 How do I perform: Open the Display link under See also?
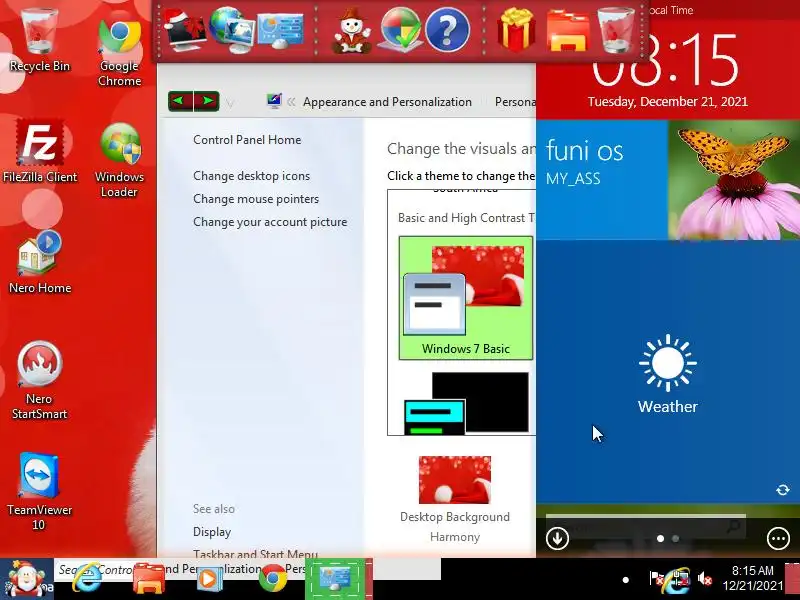coord(212,532)
